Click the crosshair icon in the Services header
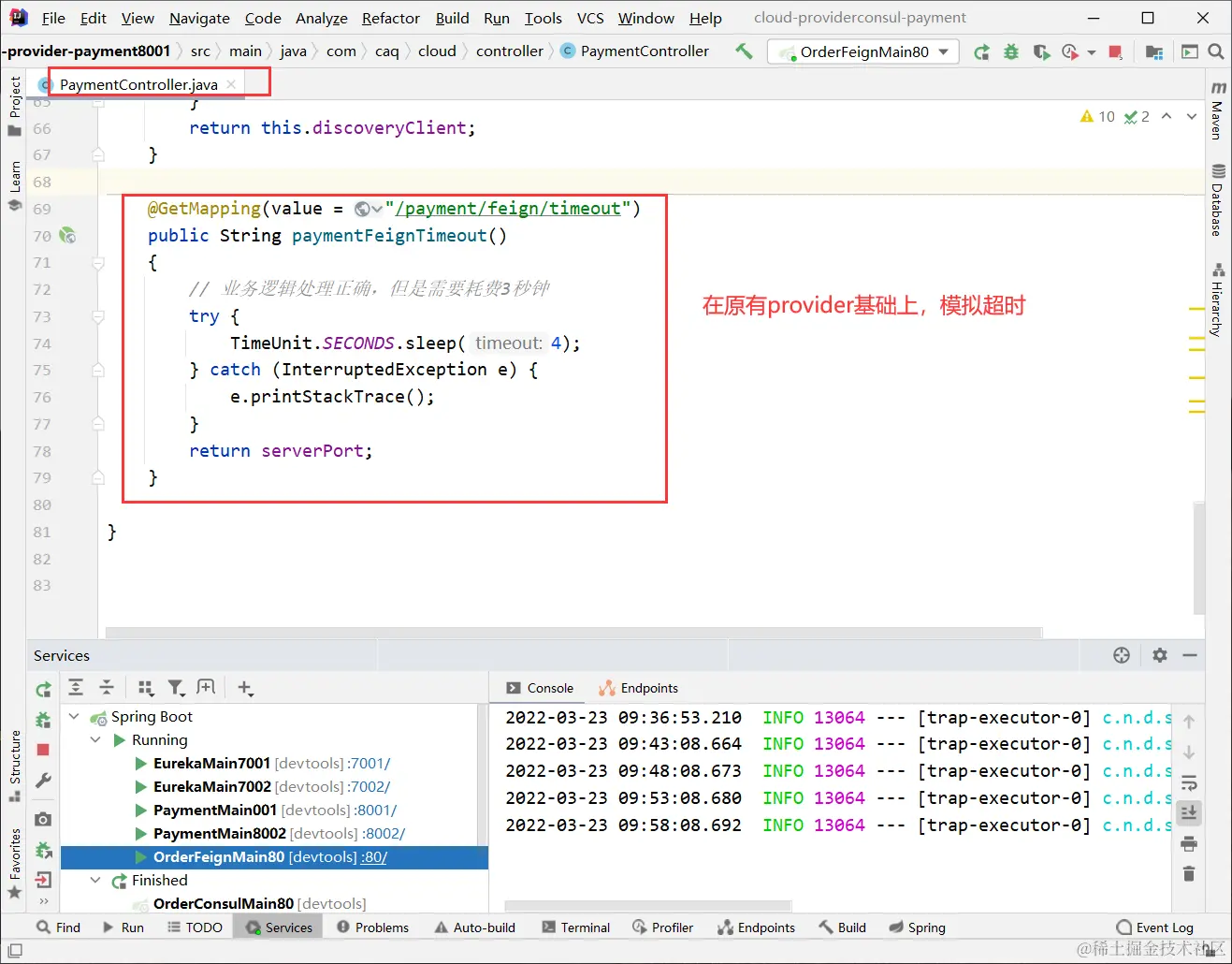The height and width of the screenshot is (964, 1232). click(1122, 655)
